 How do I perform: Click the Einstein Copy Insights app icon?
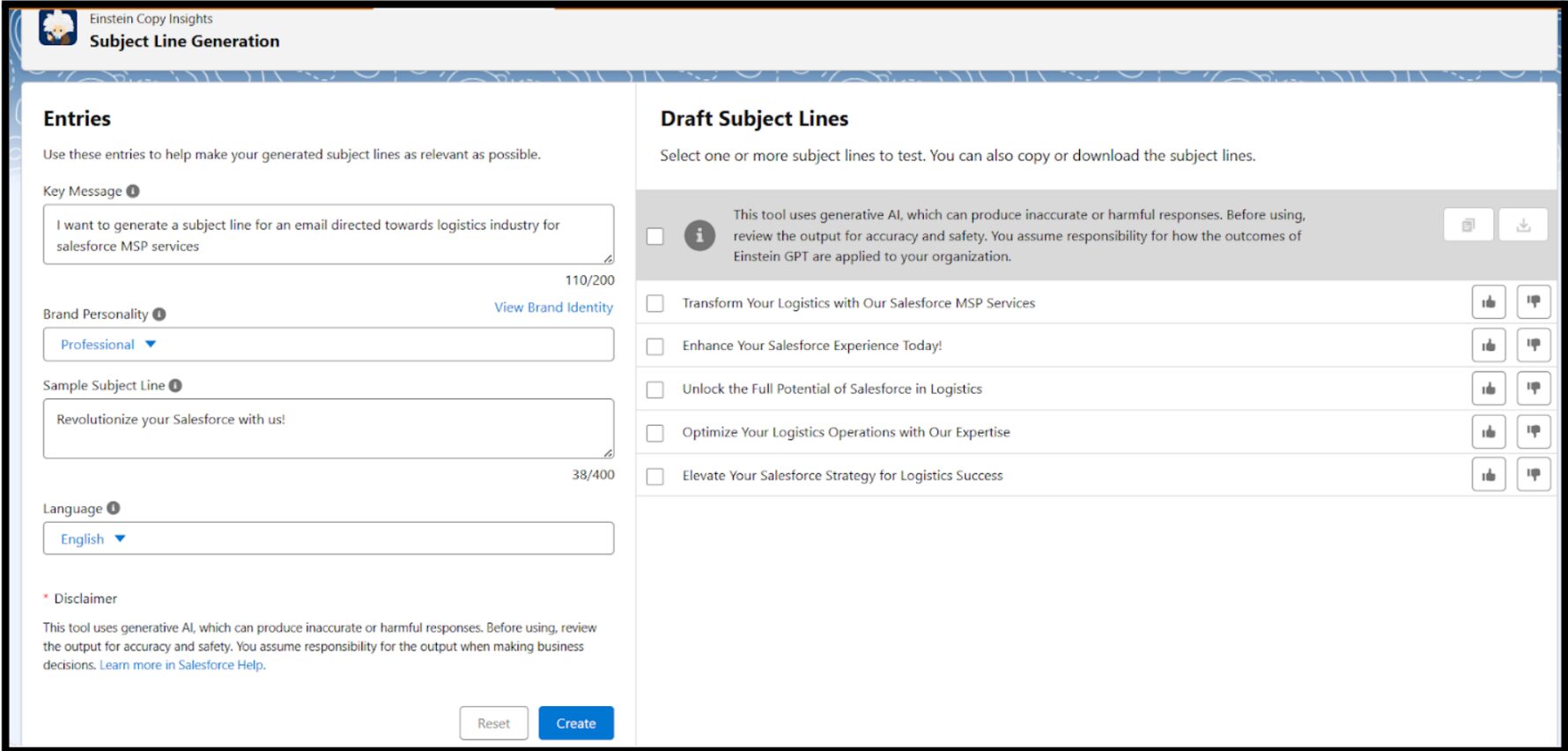58,27
